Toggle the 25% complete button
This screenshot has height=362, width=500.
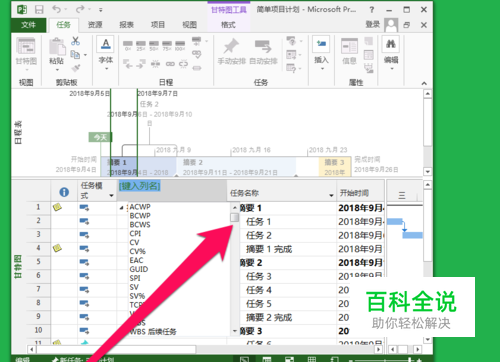point(141,45)
